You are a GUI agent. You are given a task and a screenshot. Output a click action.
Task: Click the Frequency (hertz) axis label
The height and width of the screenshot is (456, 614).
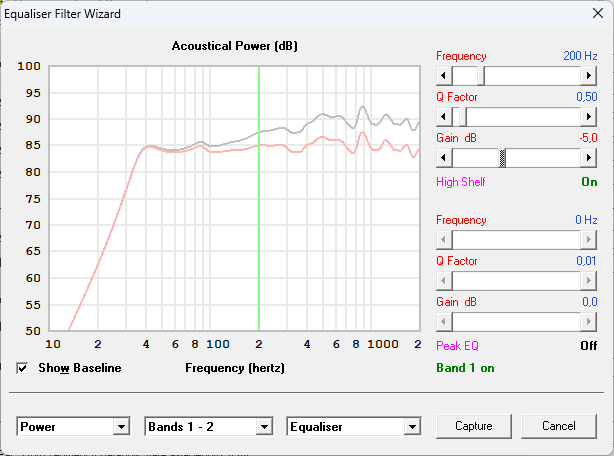pyautogui.click(x=235, y=368)
